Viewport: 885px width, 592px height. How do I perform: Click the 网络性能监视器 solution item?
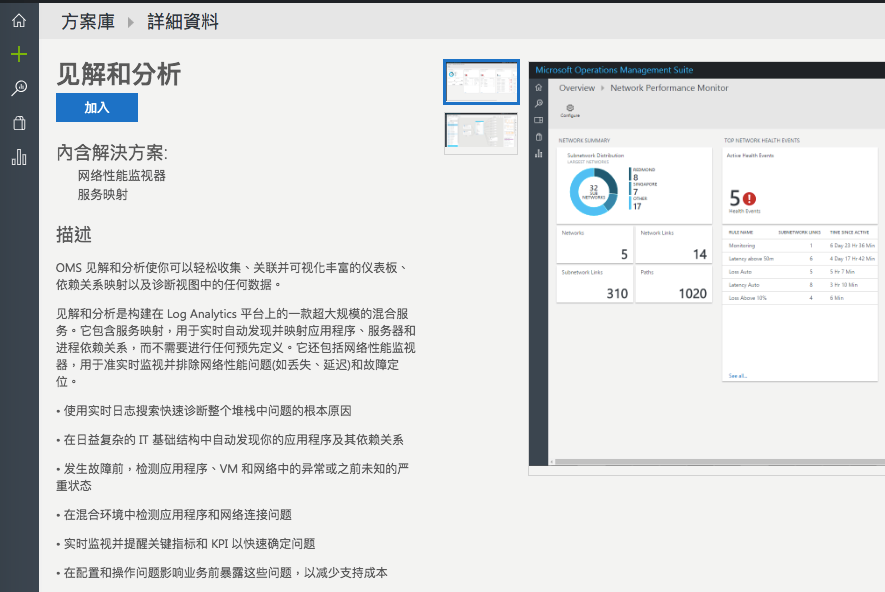click(x=122, y=176)
